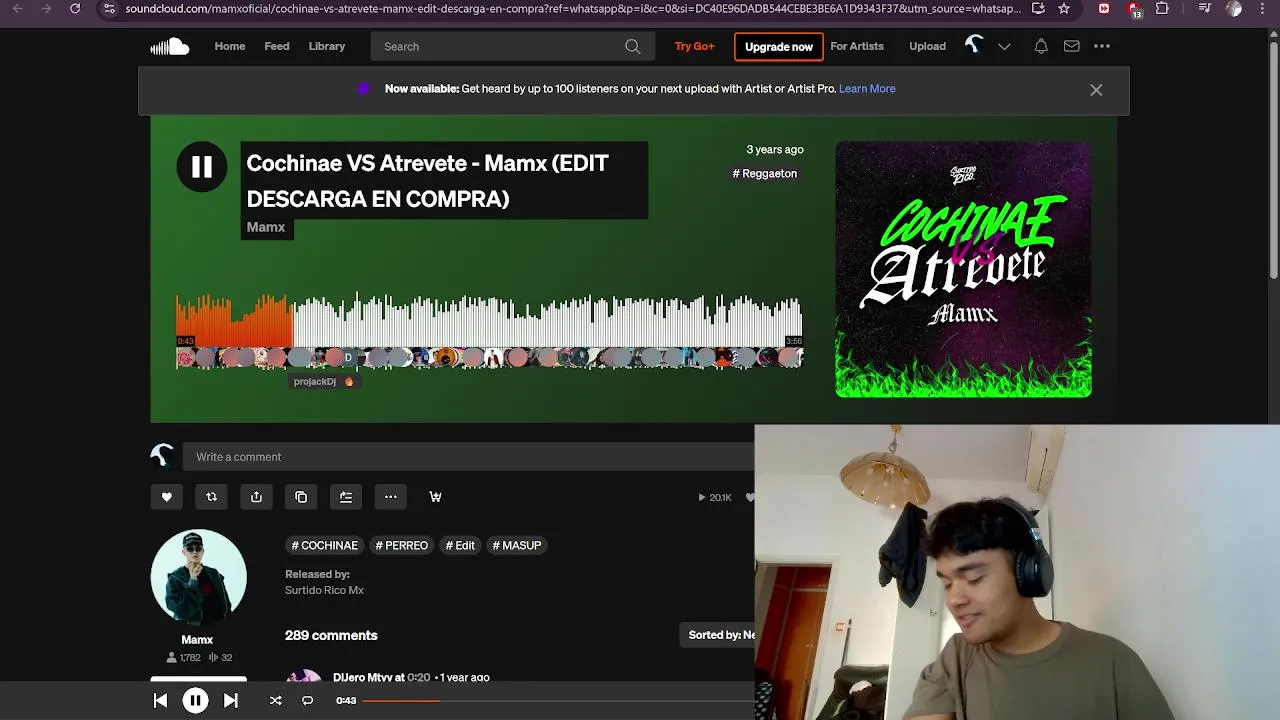Click the Write a comment field

coord(468,457)
